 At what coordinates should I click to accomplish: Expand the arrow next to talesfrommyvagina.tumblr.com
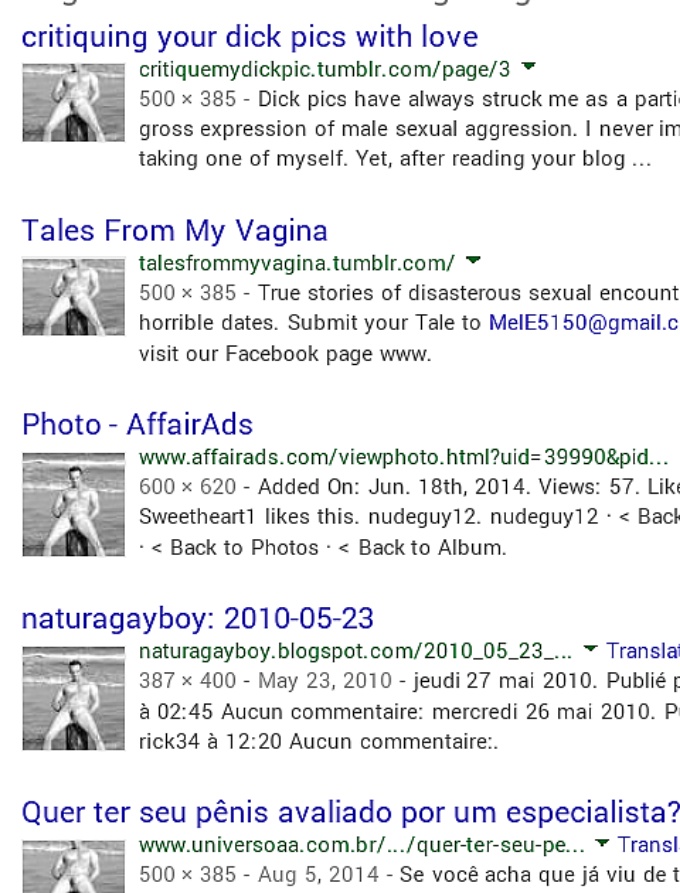473,260
